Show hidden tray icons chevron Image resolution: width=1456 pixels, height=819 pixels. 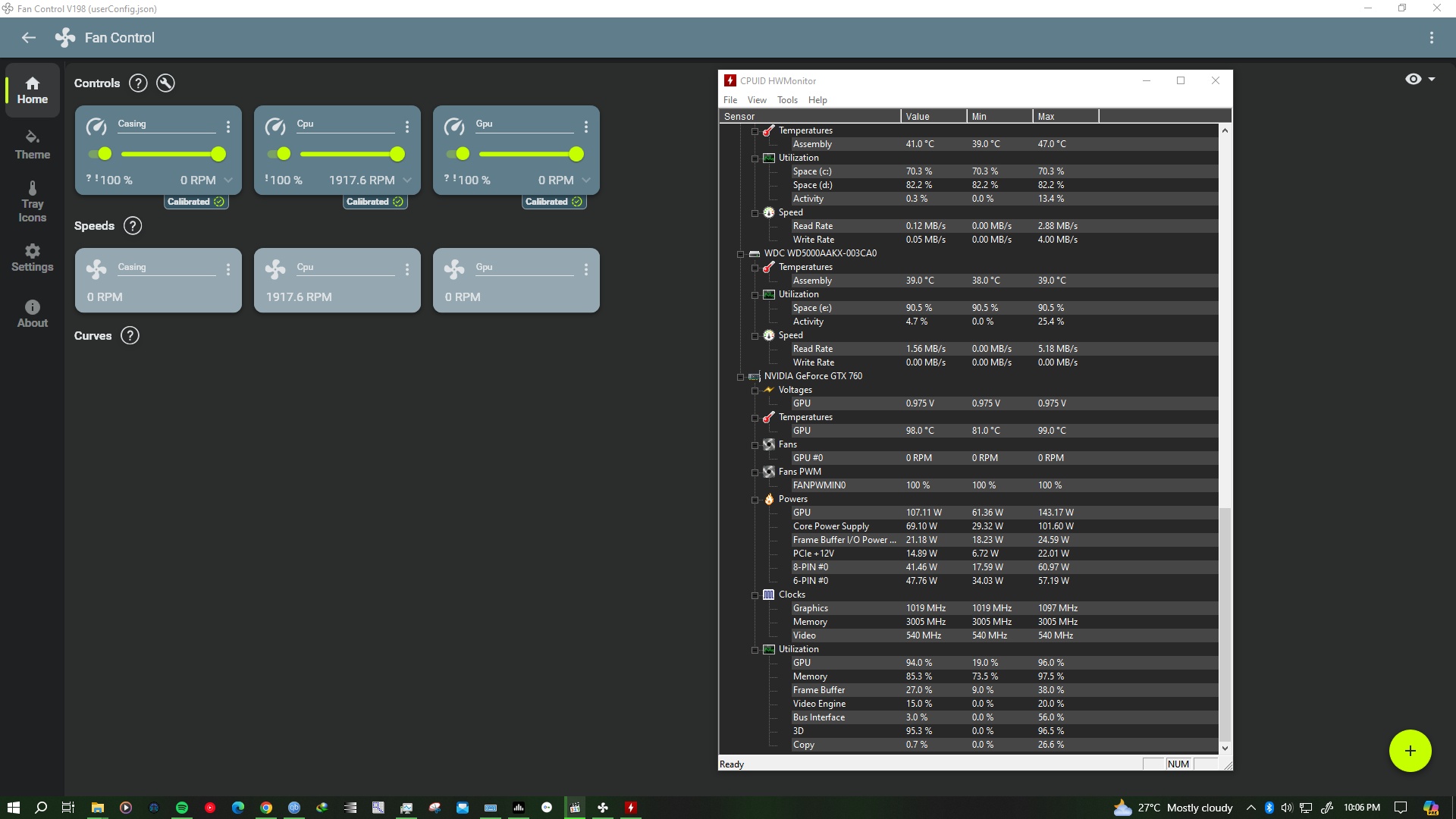click(1250, 808)
